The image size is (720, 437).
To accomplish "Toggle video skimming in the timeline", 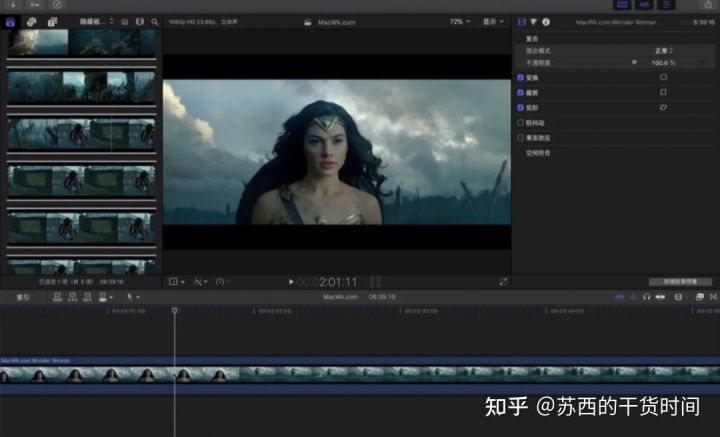I will click(x=619, y=297).
